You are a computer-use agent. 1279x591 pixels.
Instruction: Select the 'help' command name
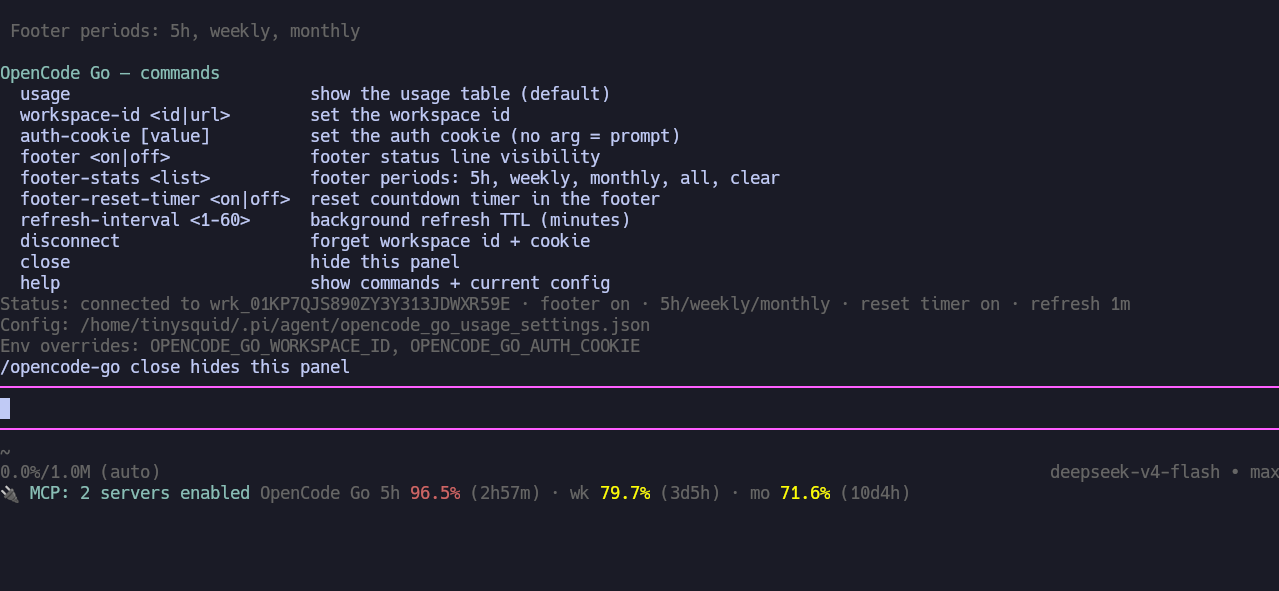40,283
